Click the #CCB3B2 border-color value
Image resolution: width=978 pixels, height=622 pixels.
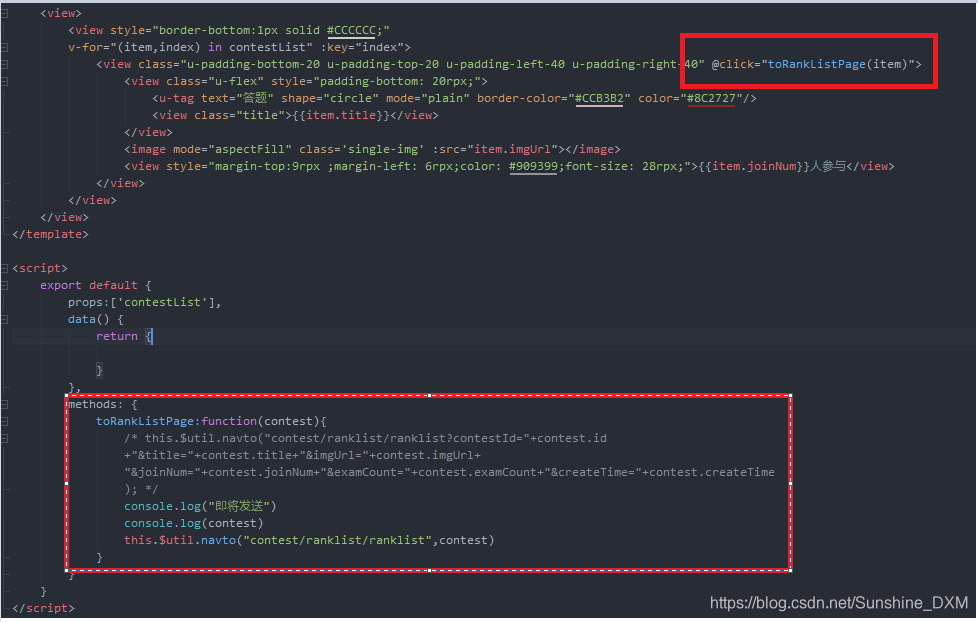coord(599,98)
